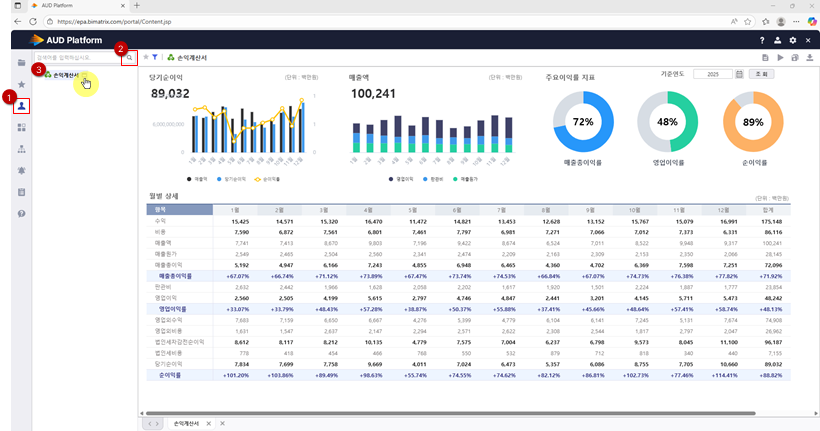This screenshot has width=820, height=431.
Task: Open favorites star in left sidebar
Action: [21, 85]
